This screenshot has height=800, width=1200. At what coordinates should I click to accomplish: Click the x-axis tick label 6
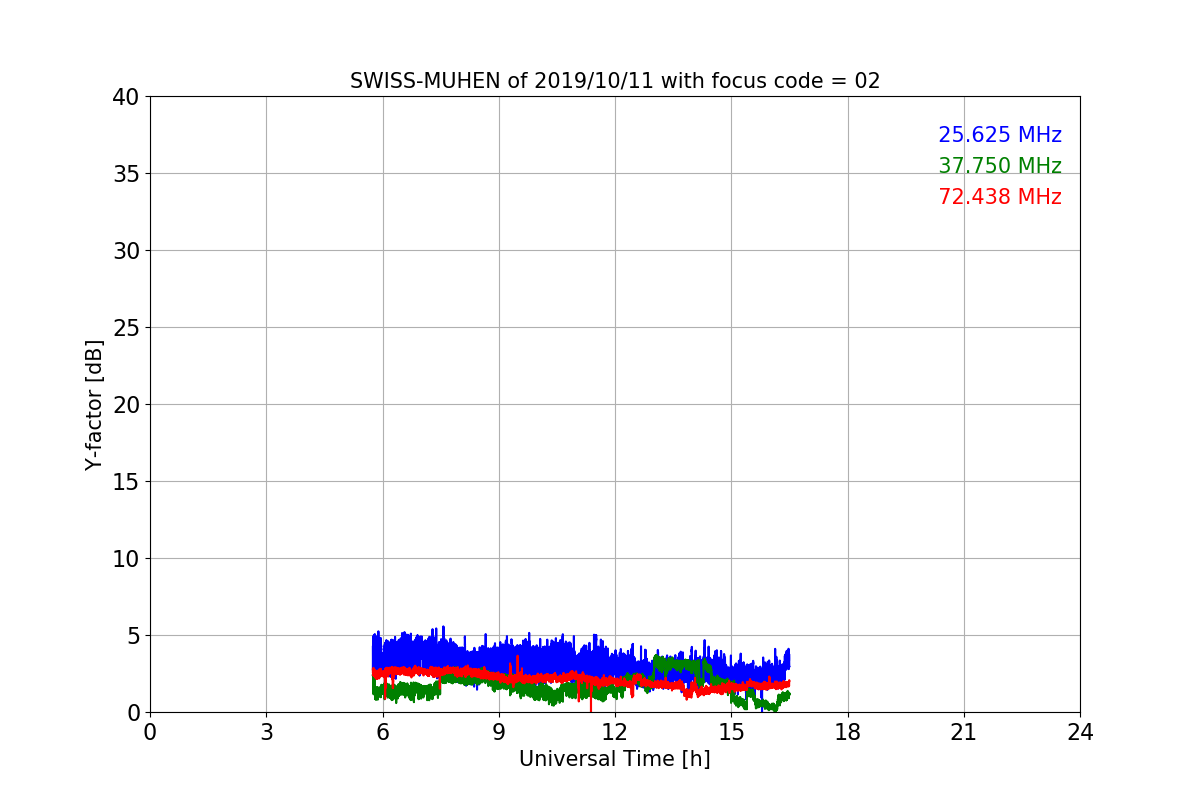[x=383, y=732]
